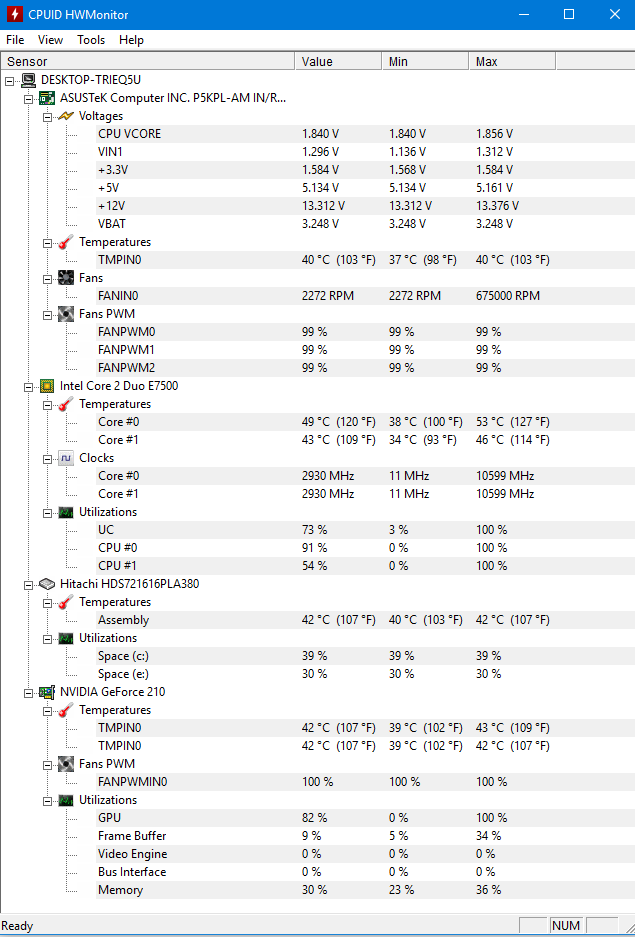Open the File menu

15,40
